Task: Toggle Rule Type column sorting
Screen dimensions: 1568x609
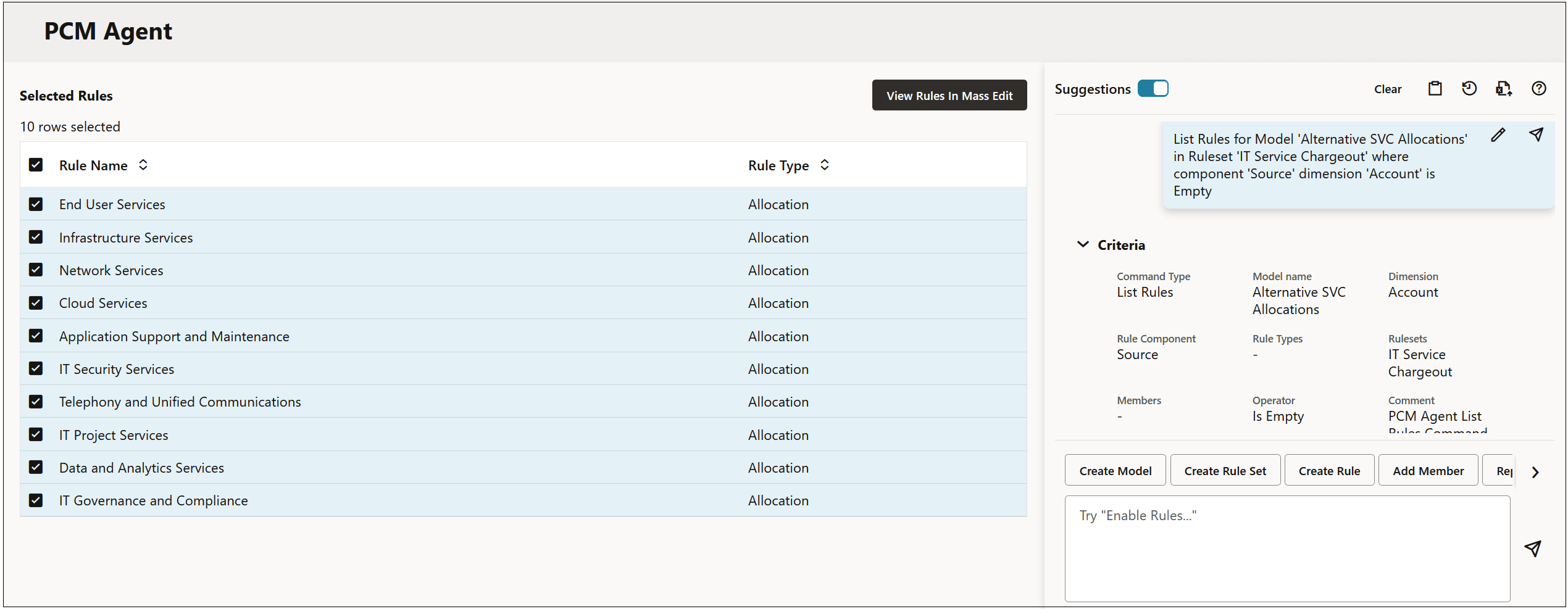Action: pos(824,165)
